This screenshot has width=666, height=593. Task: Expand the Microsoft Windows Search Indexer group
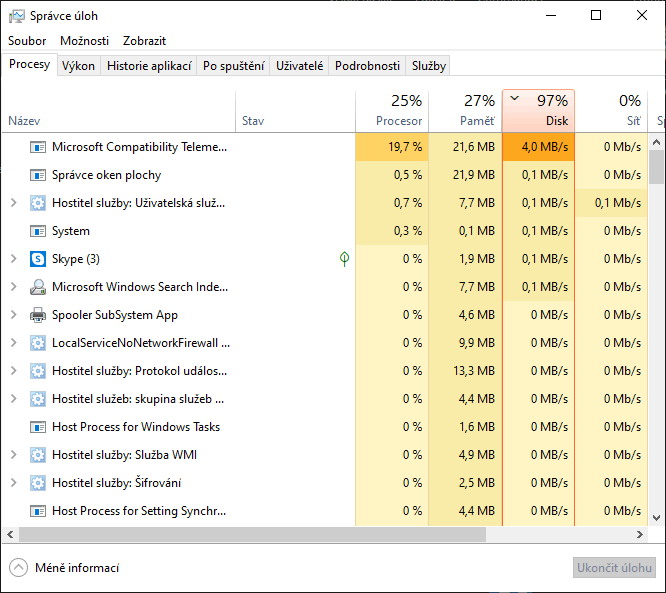tap(13, 287)
